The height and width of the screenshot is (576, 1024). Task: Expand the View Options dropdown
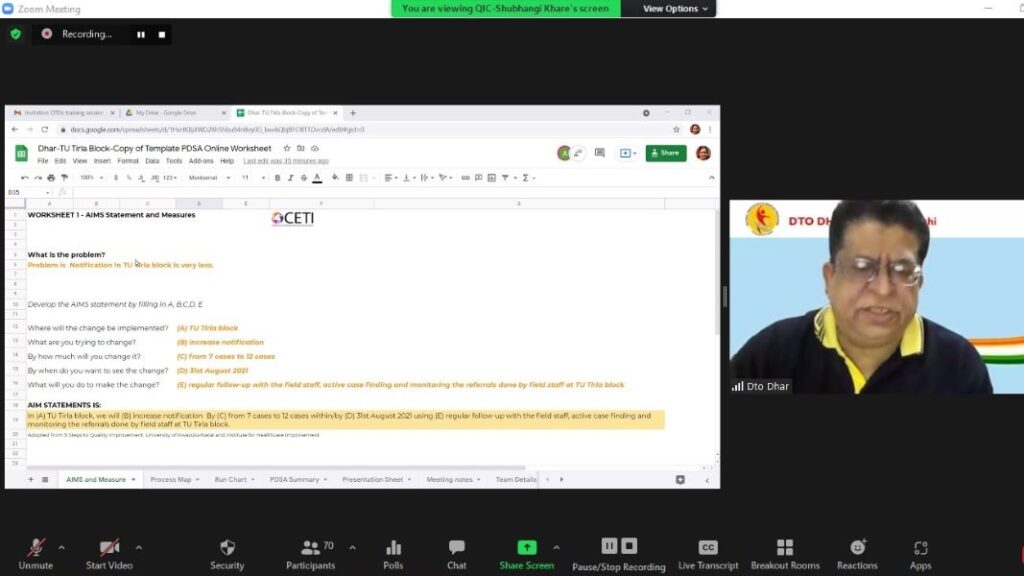click(675, 8)
